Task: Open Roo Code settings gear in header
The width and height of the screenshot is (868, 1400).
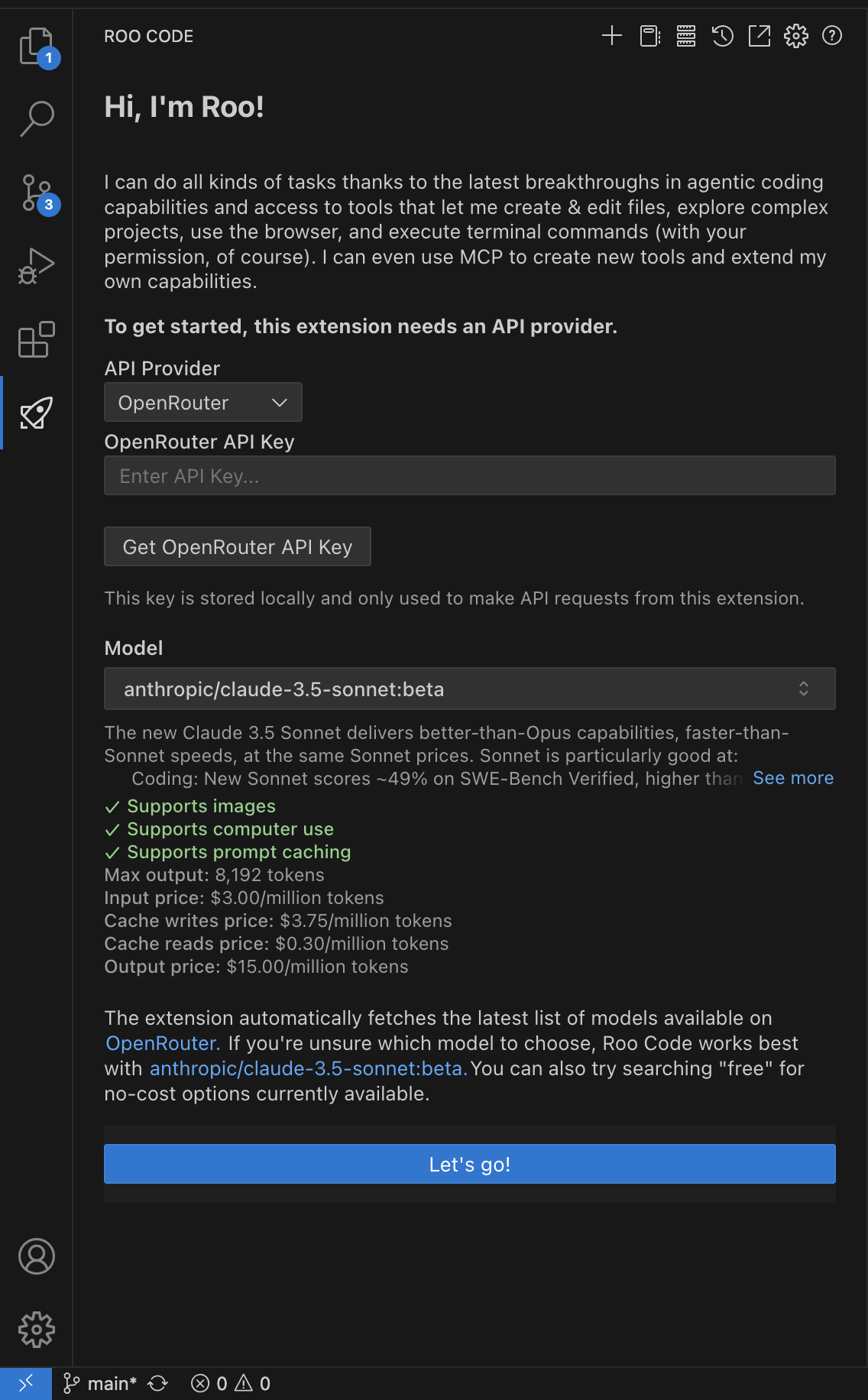Action: pyautogui.click(x=795, y=36)
